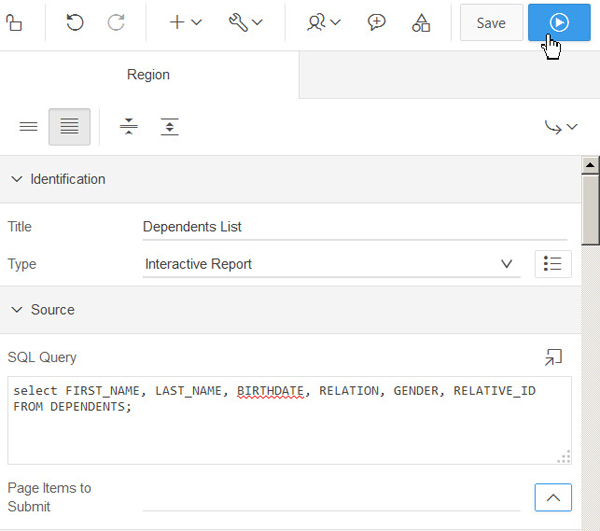Click Expand All sections icon
The image size is (600, 531).
pyautogui.click(x=170, y=127)
